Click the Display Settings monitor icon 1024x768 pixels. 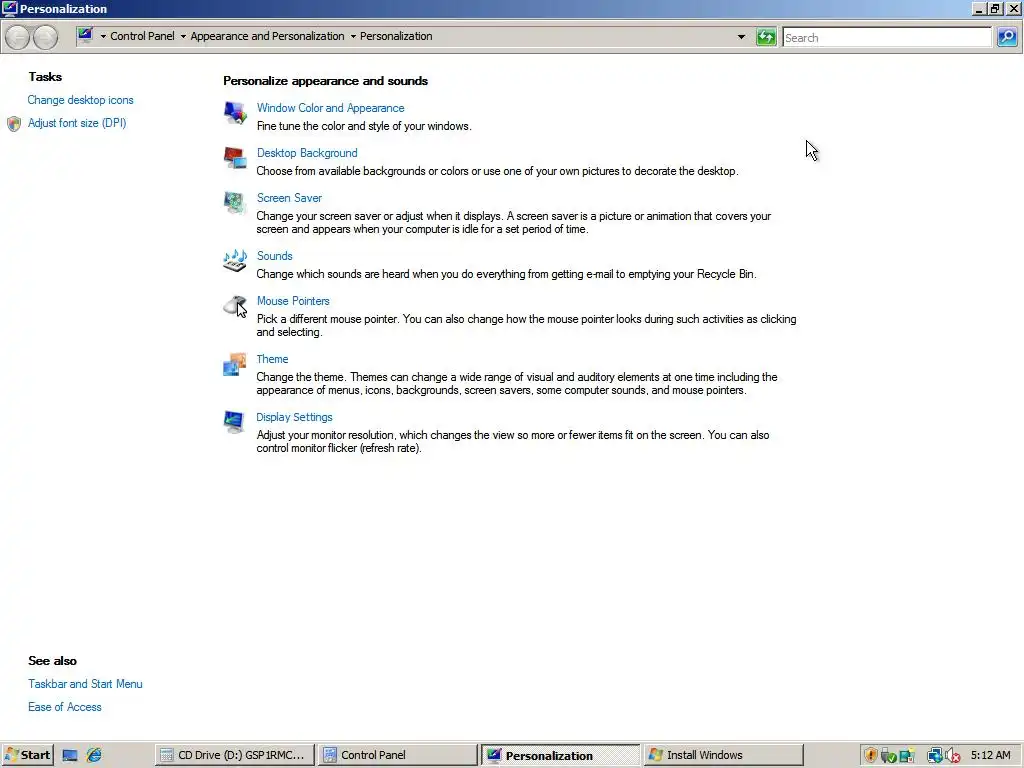[234, 422]
